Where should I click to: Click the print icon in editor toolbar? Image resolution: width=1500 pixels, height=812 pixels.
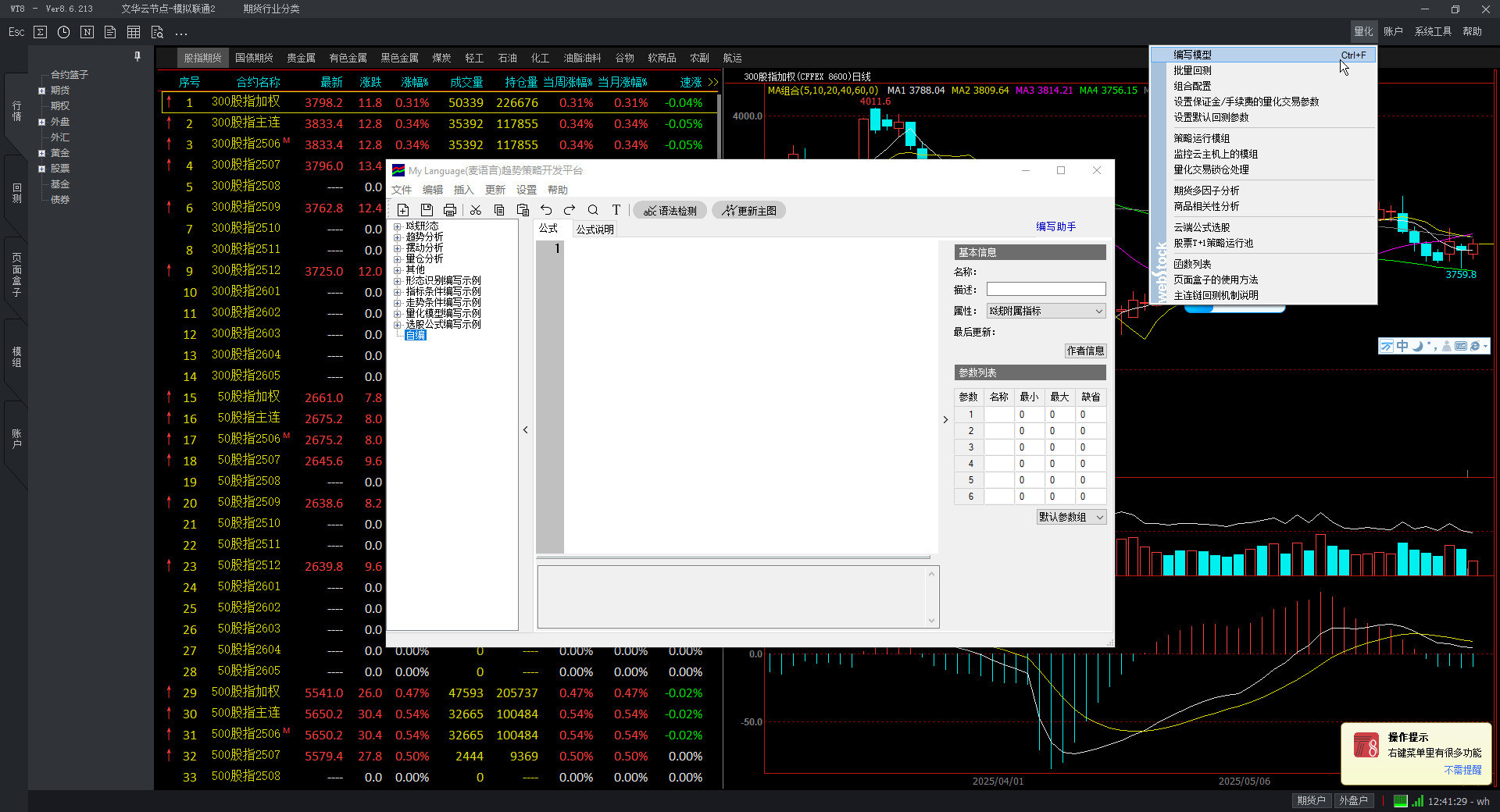click(450, 210)
